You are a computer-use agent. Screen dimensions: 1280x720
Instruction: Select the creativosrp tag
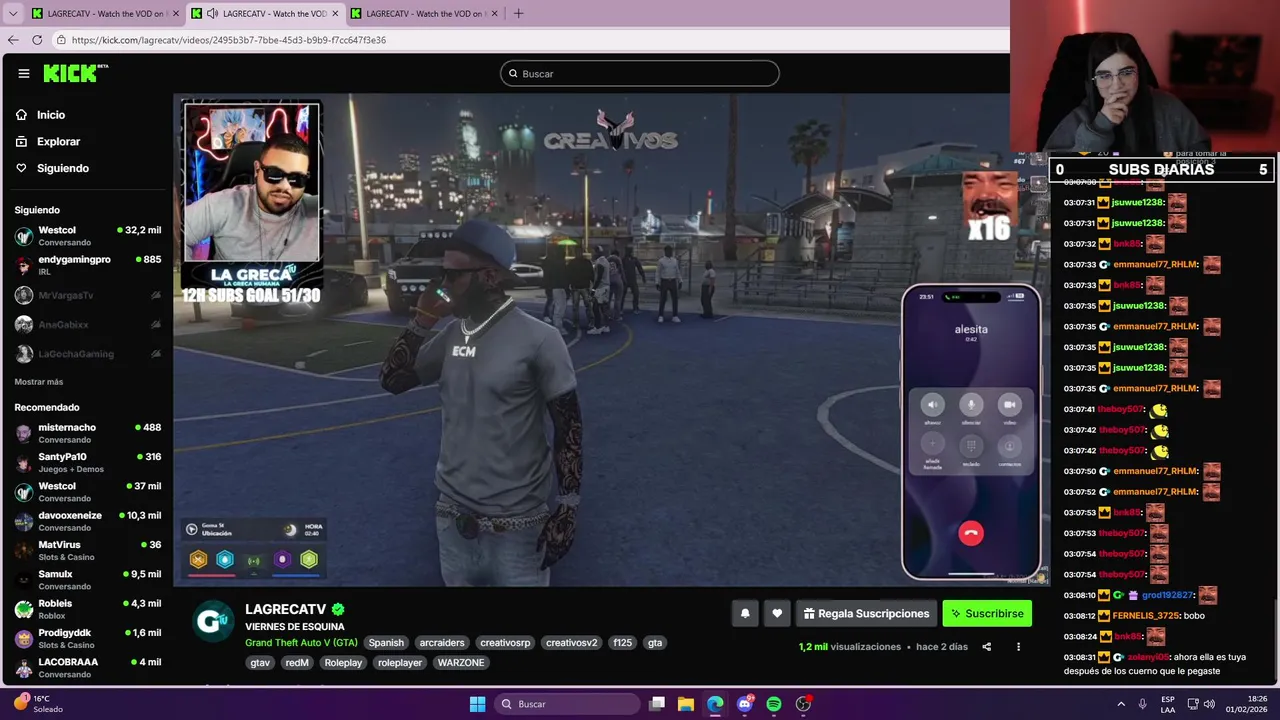505,643
